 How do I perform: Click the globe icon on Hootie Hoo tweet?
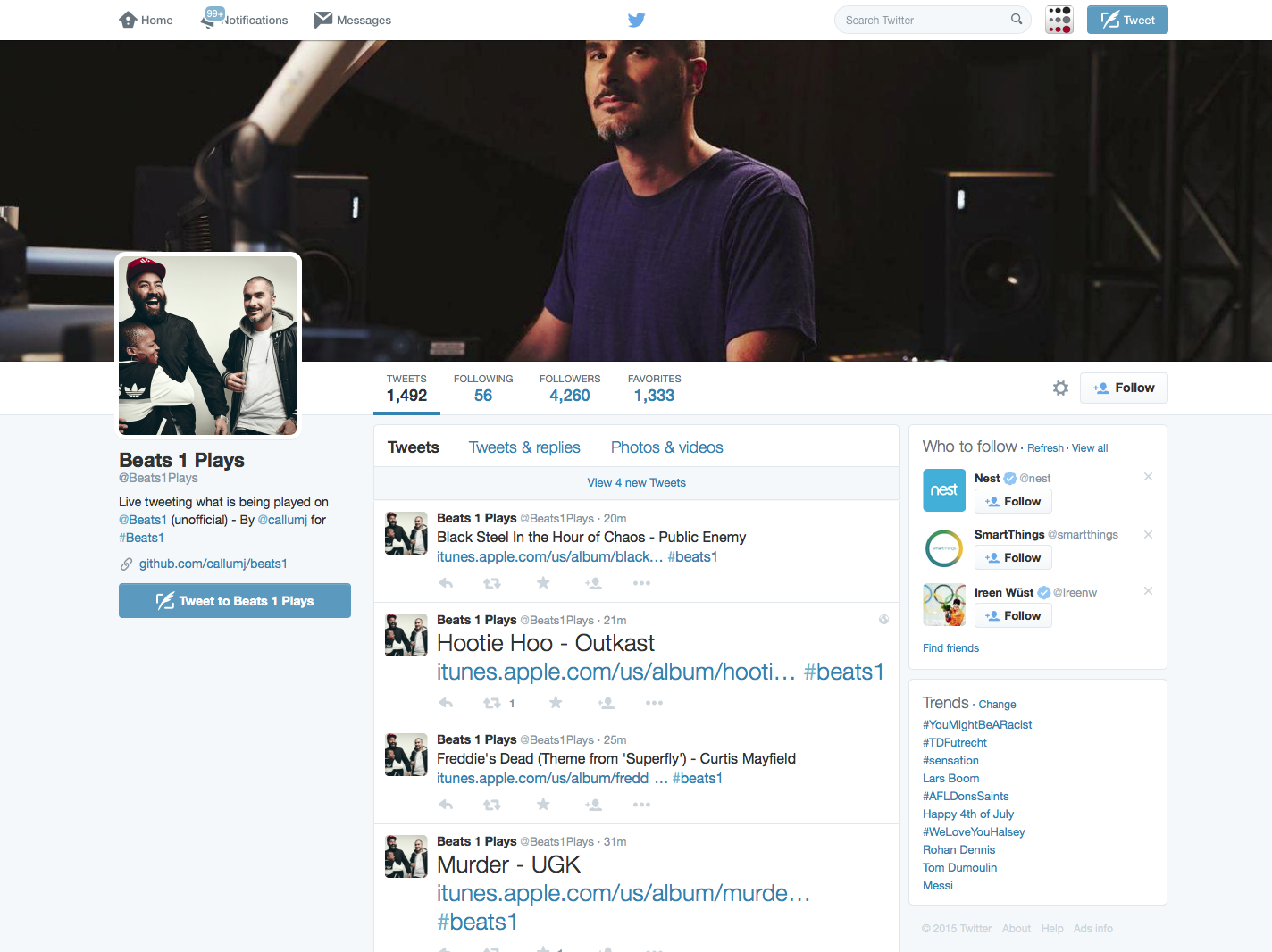pyautogui.click(x=883, y=620)
